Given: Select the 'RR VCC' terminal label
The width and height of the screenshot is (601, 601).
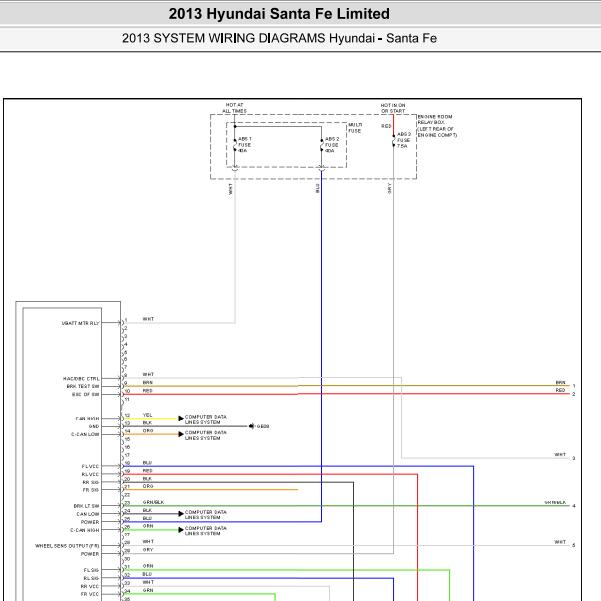Looking at the screenshot, I should [90, 586].
